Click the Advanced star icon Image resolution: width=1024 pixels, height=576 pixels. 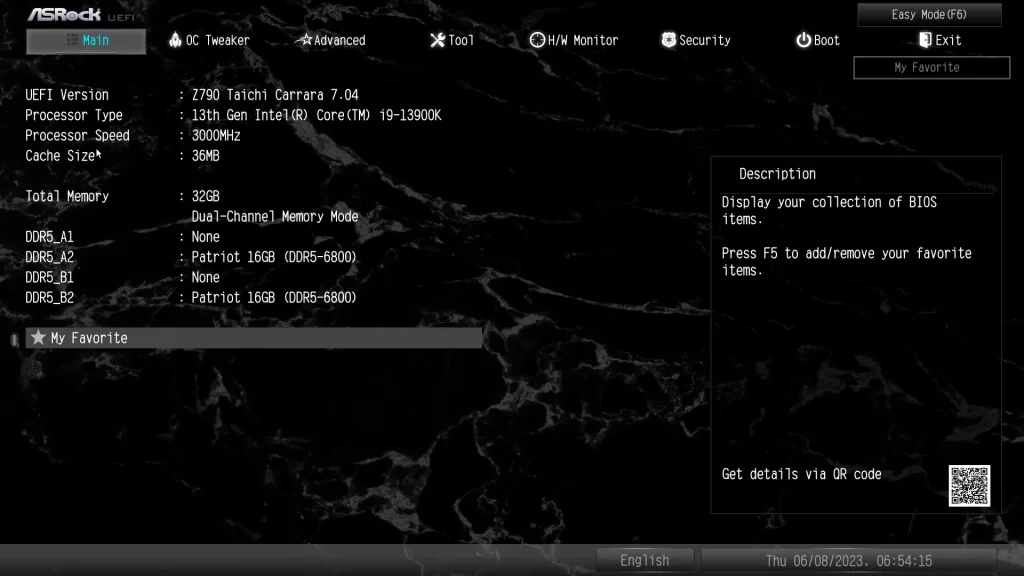click(x=304, y=40)
